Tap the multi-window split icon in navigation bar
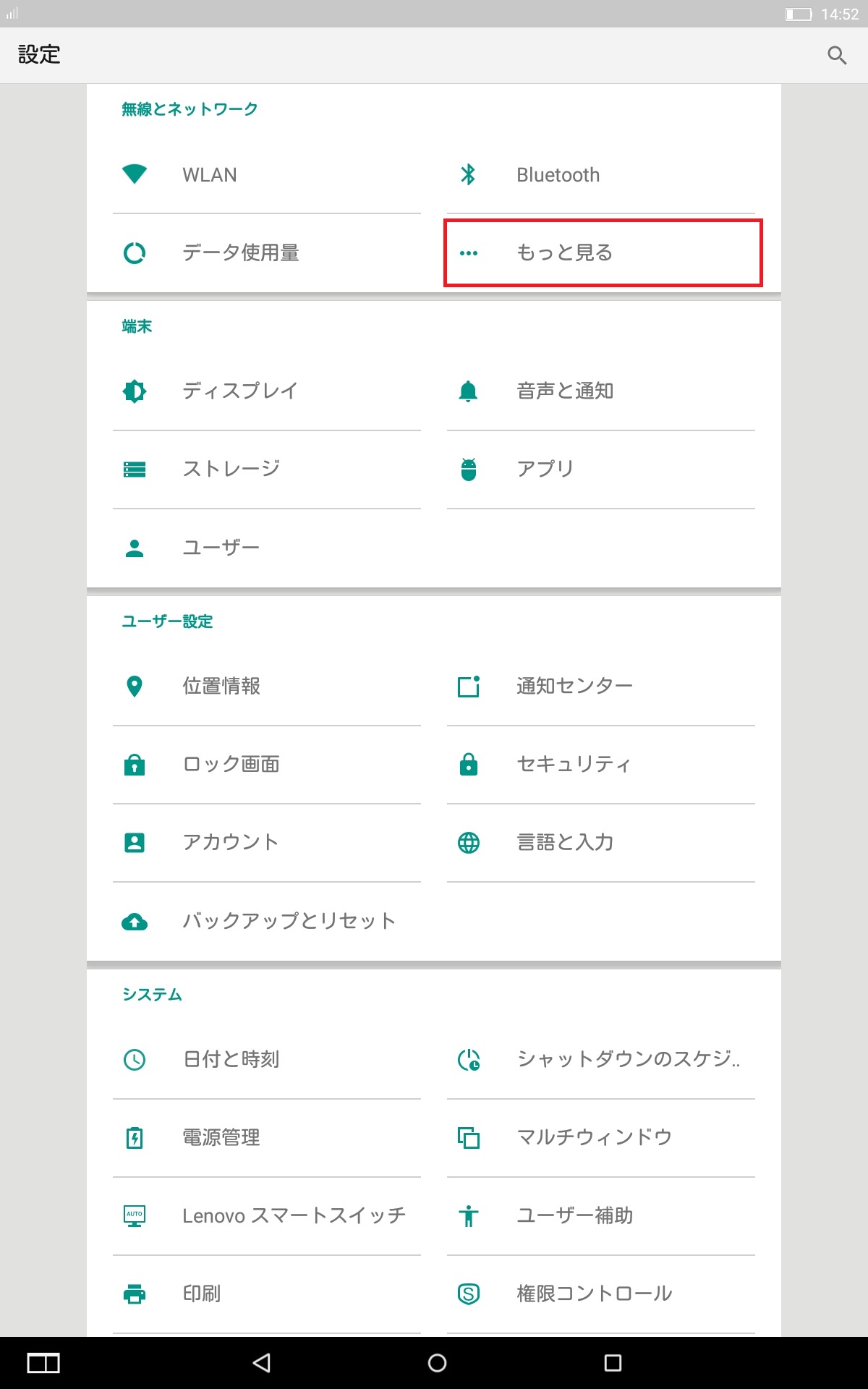This screenshot has width=868, height=1389. [43, 1363]
